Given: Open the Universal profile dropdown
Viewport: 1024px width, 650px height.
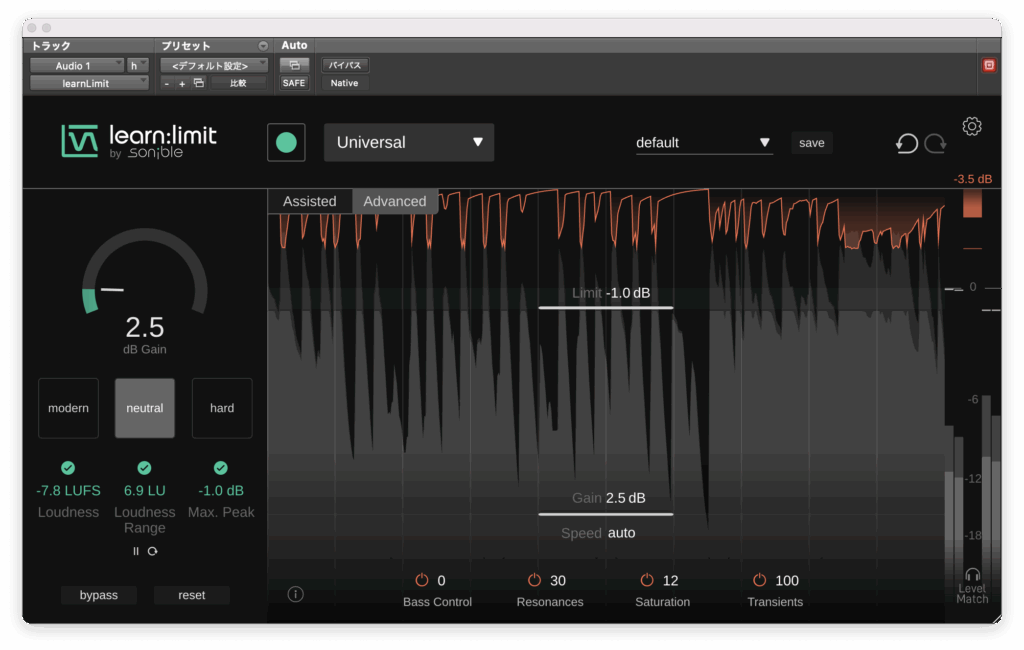Looking at the screenshot, I should coord(409,142).
